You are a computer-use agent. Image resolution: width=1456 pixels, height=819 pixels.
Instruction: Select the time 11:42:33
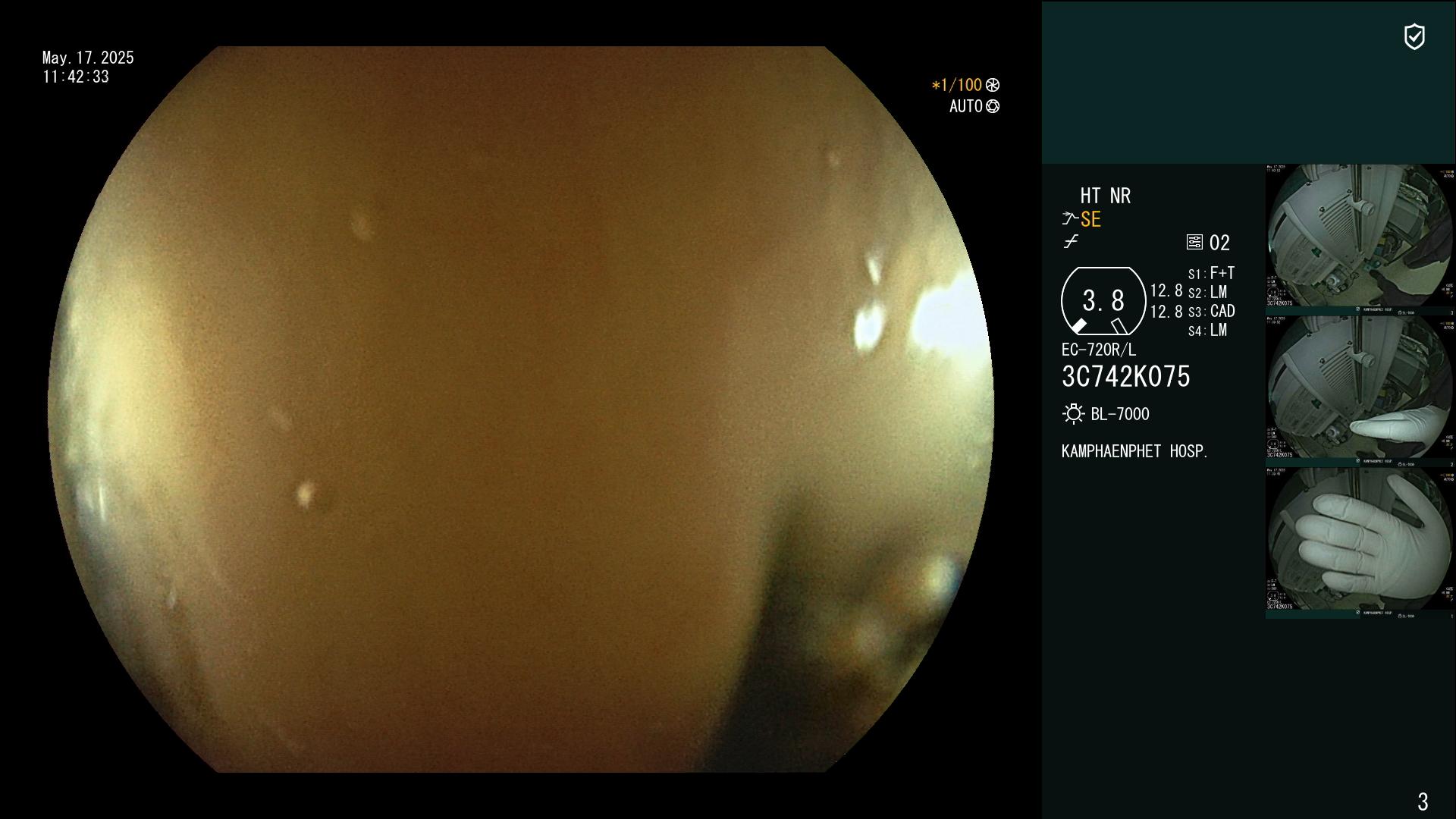point(76,77)
